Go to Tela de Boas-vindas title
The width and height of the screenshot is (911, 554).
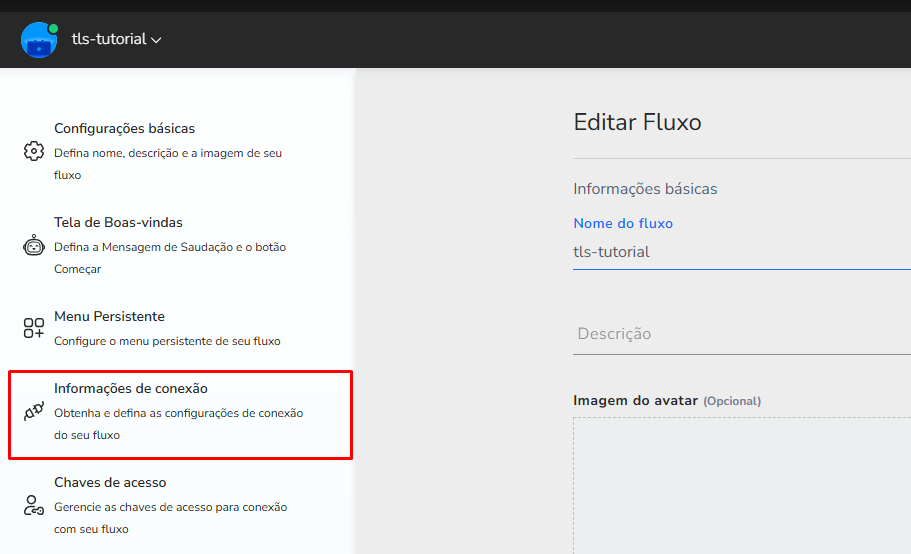click(x=118, y=223)
